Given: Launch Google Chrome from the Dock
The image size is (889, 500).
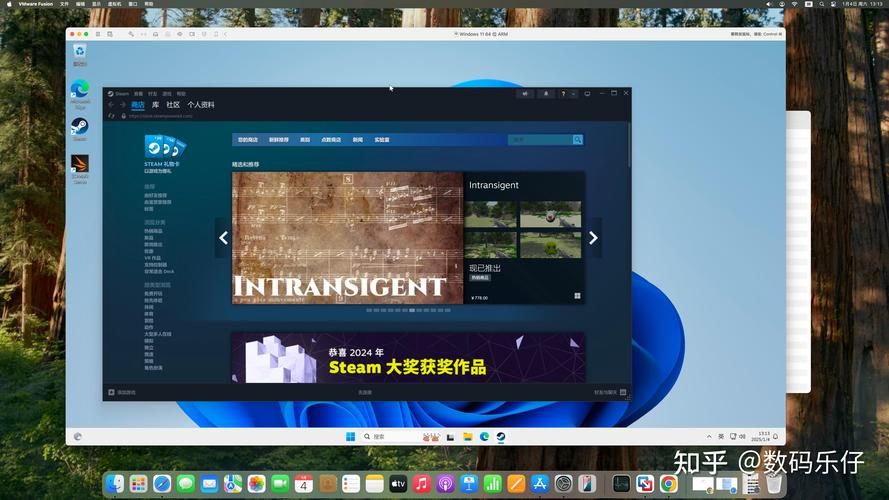Looking at the screenshot, I should coord(668,484).
